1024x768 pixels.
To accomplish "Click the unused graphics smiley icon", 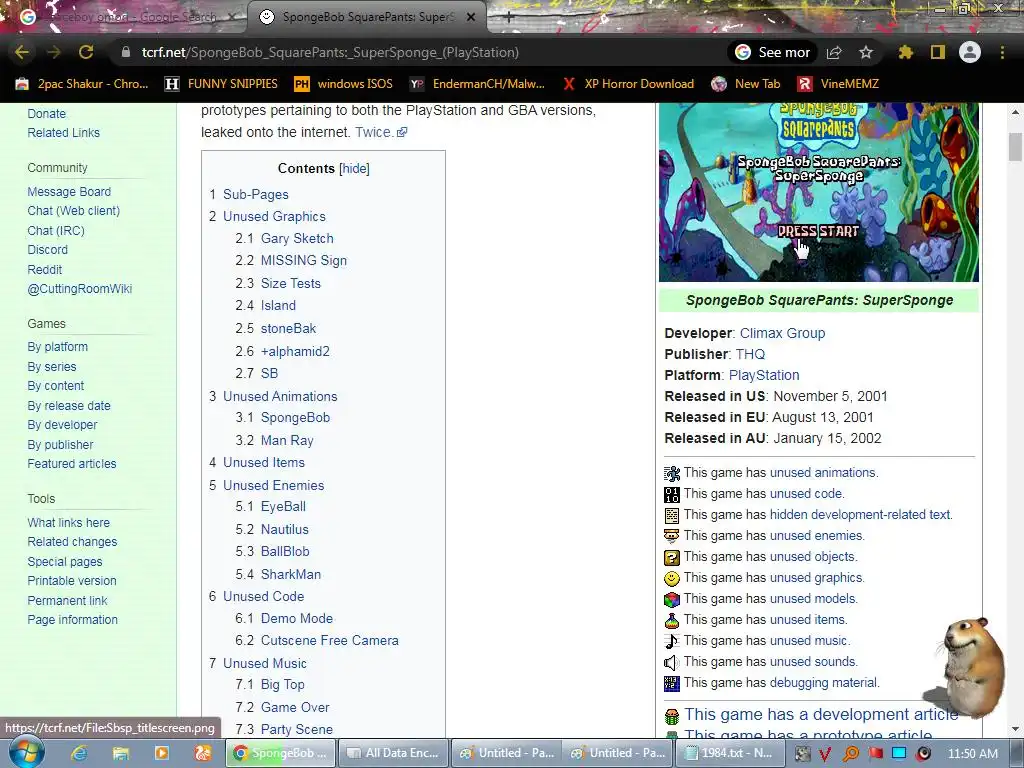I will tap(672, 578).
